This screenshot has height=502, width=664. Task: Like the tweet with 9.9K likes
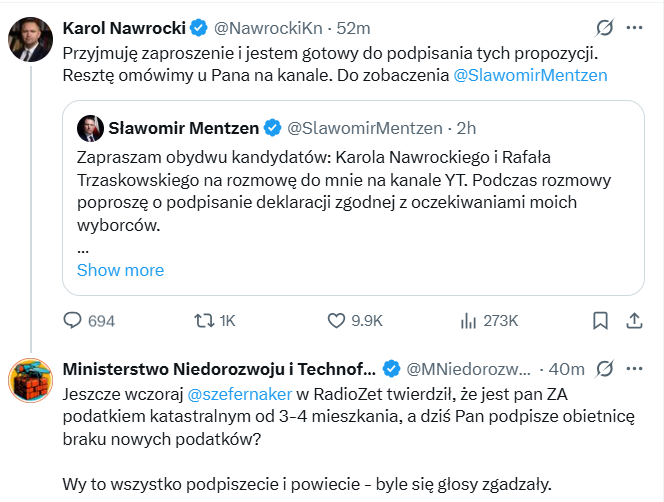tap(338, 321)
